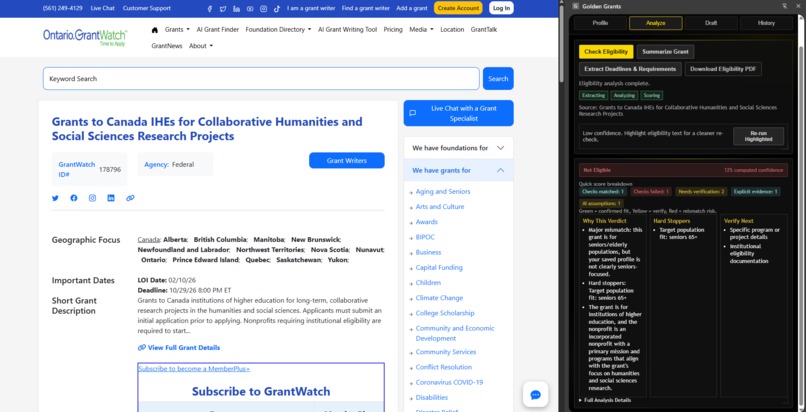Screen dimensions: 806x412
Task: Click the Download Eligibility PDF button
Action: (x=723, y=69)
